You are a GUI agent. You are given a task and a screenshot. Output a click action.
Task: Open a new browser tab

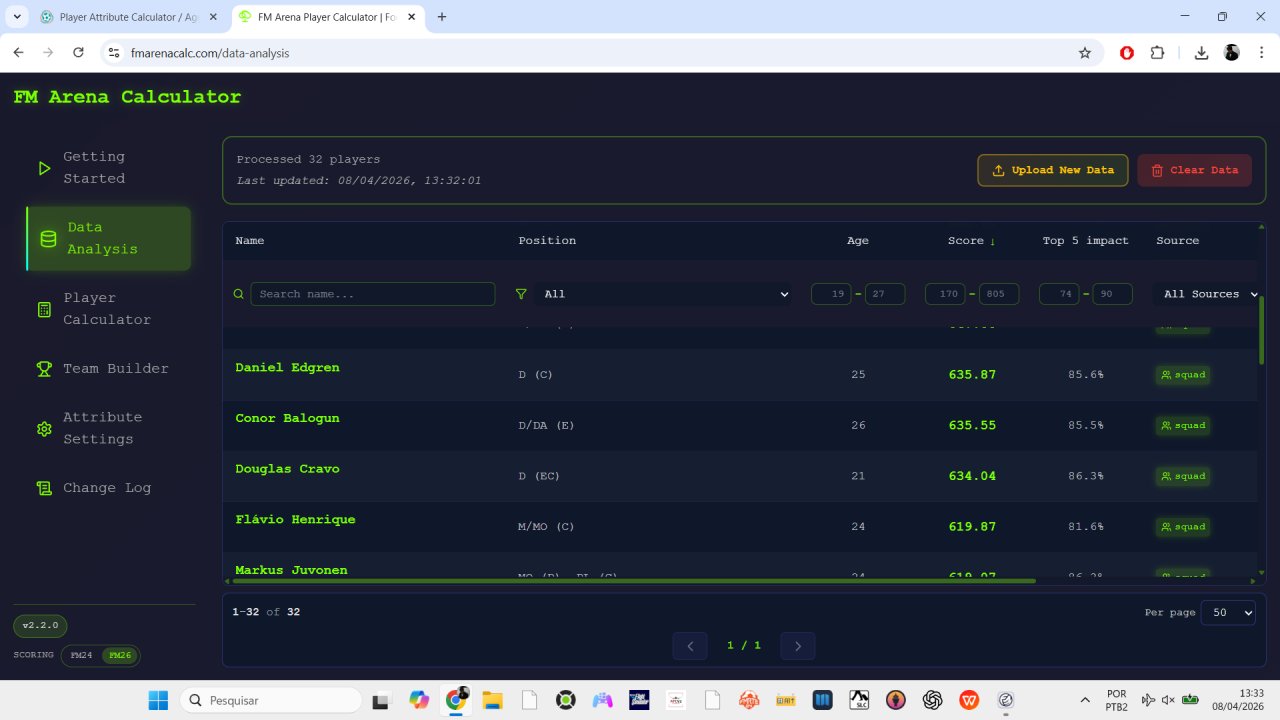click(442, 17)
